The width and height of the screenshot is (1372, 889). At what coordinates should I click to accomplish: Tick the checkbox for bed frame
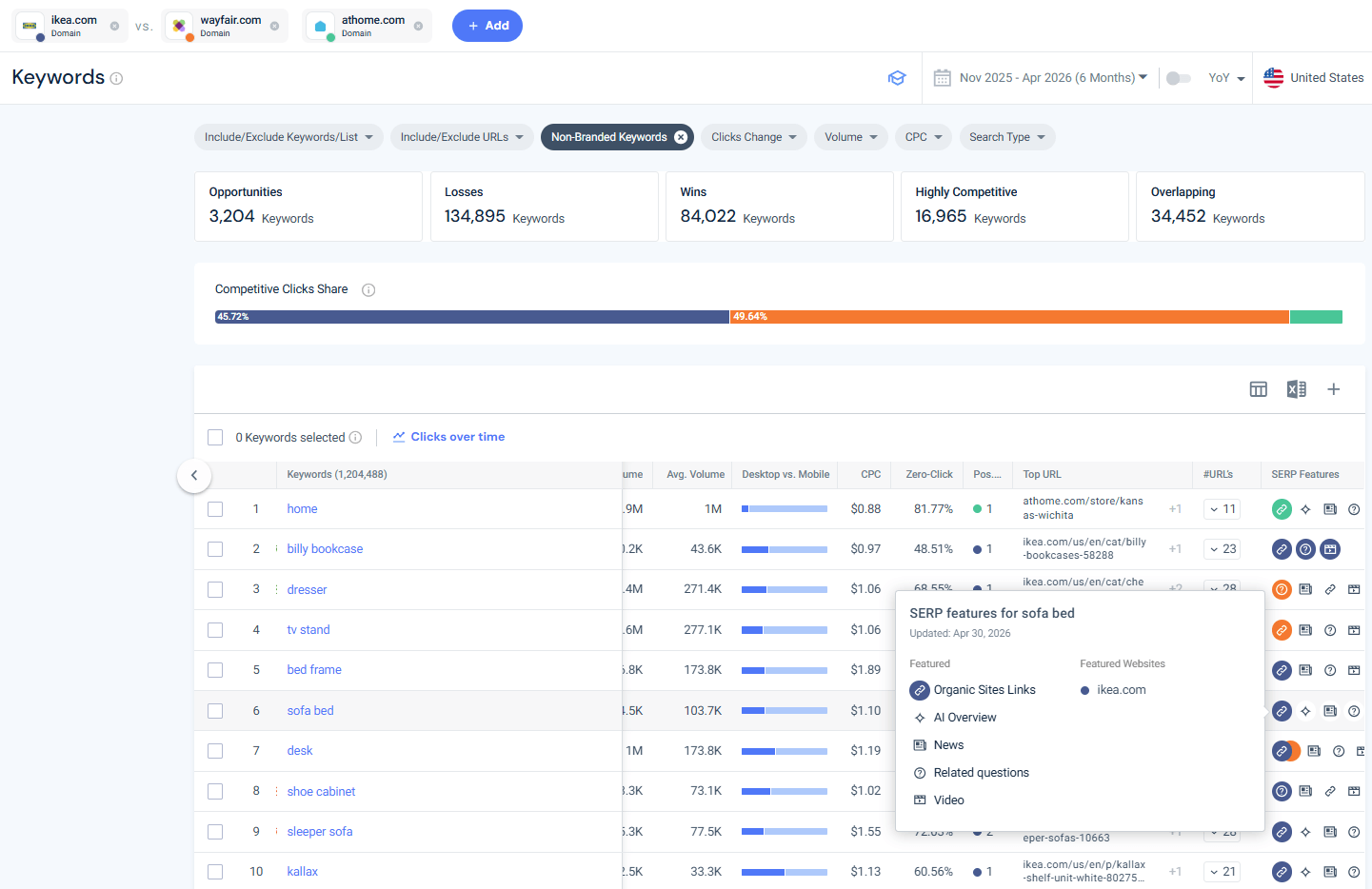[x=215, y=670]
